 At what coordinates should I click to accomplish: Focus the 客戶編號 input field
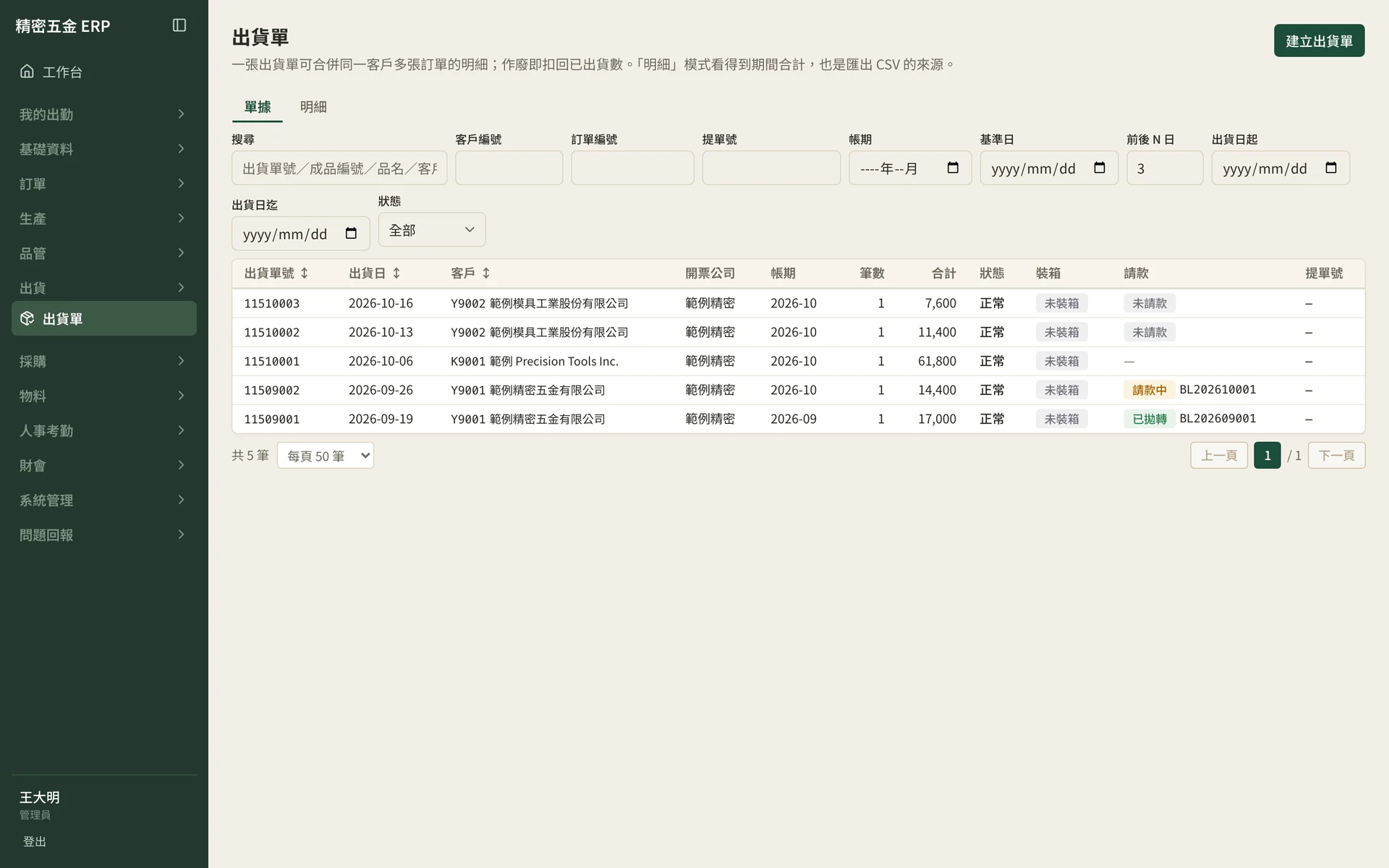[x=509, y=168]
